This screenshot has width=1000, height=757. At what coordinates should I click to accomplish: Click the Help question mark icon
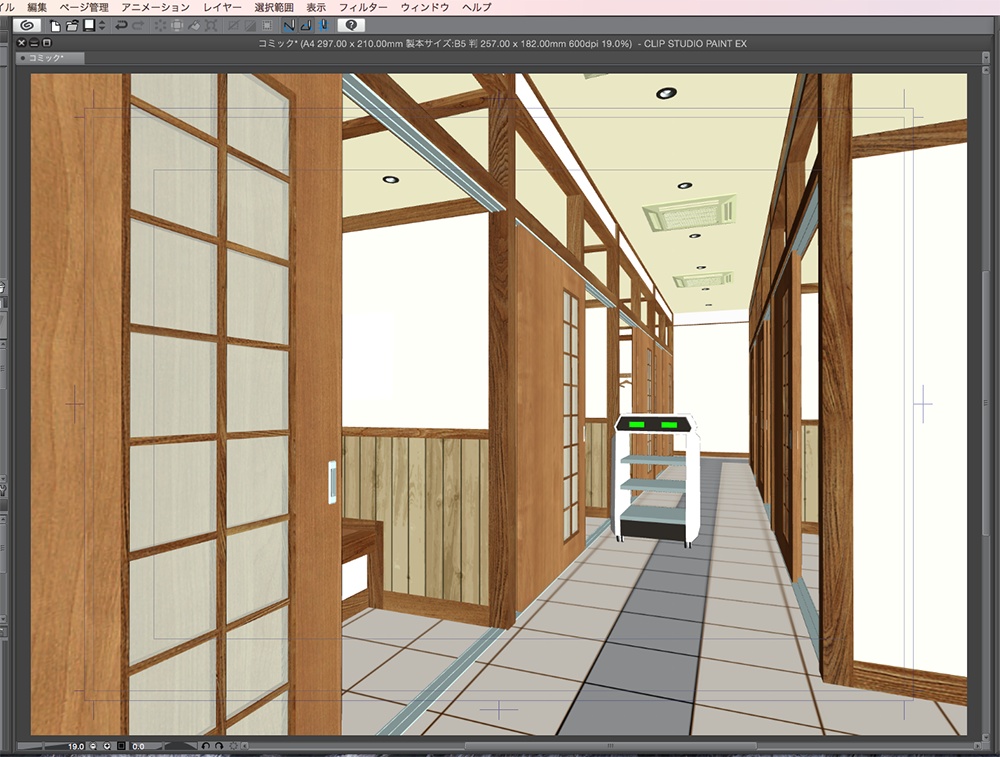pos(351,25)
